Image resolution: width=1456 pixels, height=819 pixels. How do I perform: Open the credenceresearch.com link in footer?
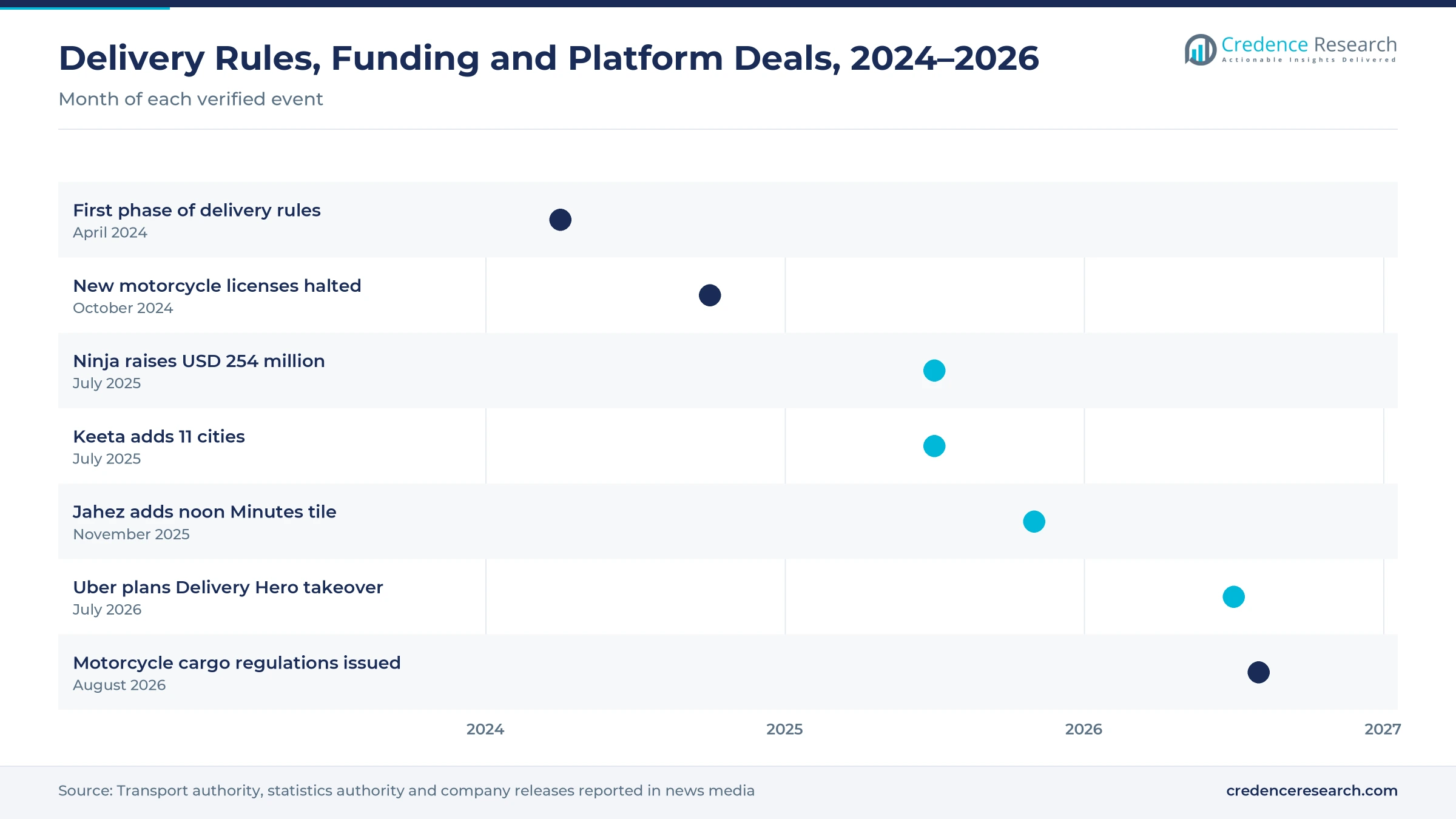[x=1312, y=790]
